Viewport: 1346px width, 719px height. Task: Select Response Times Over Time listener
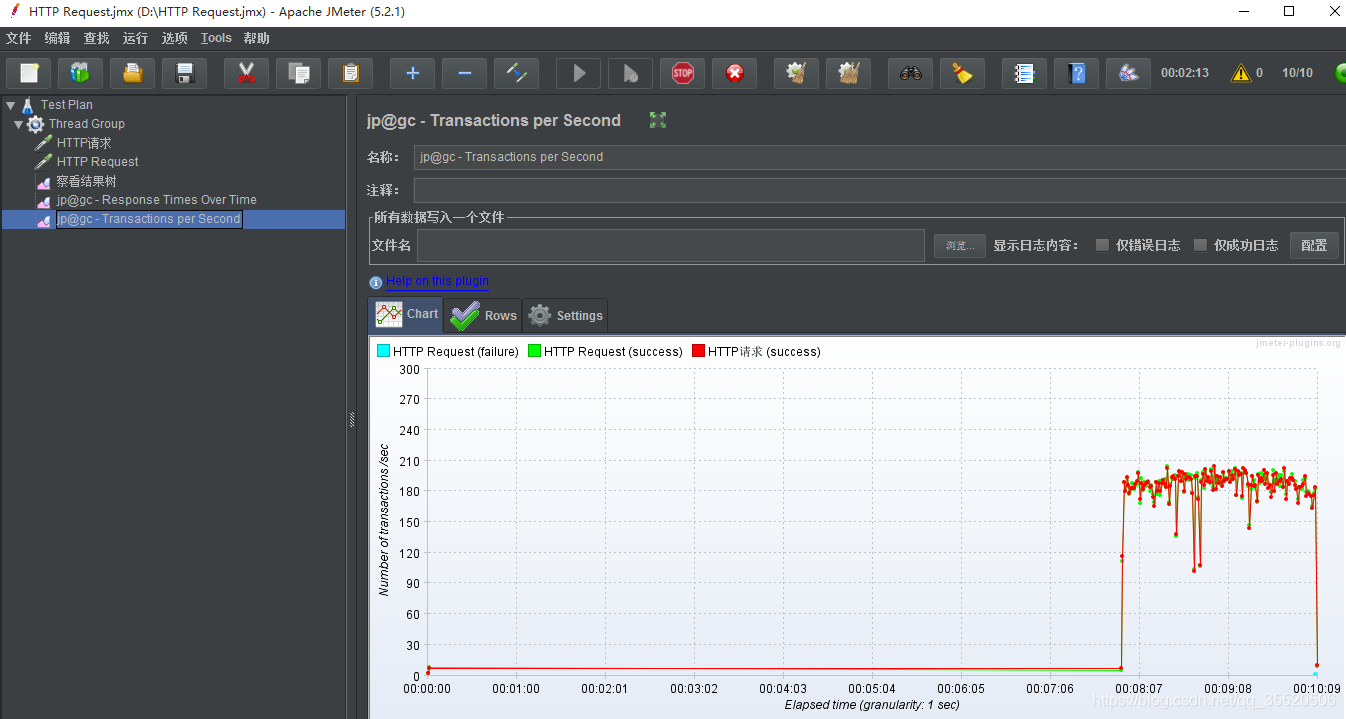pos(156,200)
